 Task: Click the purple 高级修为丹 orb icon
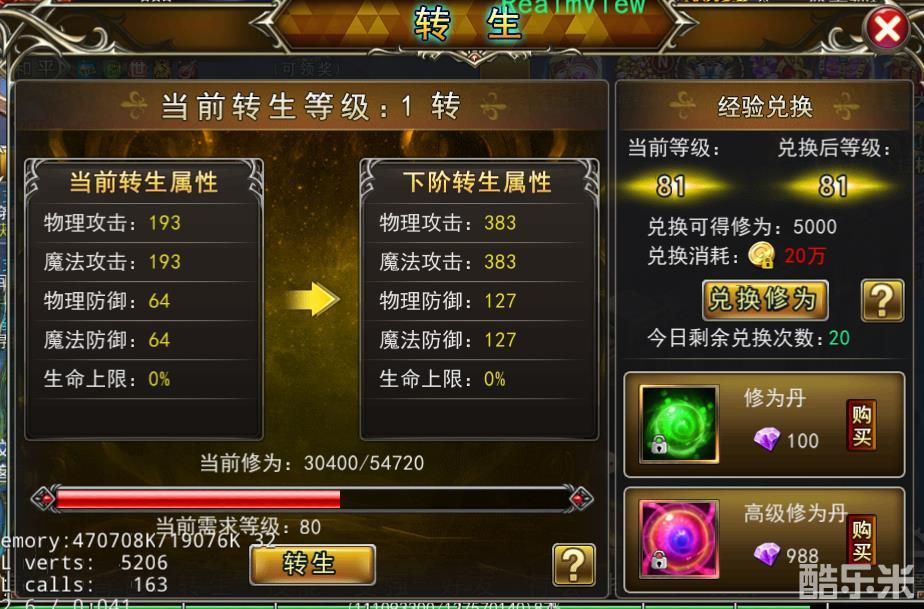coord(679,538)
